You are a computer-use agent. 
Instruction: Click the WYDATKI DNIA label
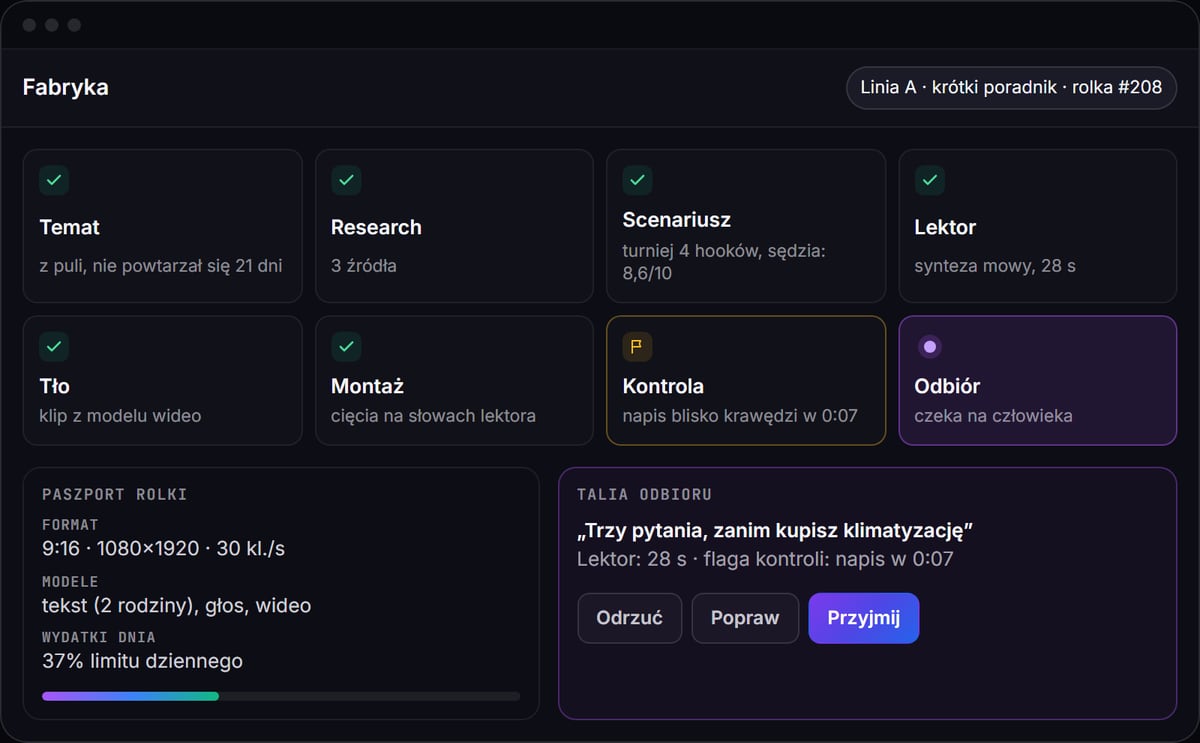tap(99, 637)
